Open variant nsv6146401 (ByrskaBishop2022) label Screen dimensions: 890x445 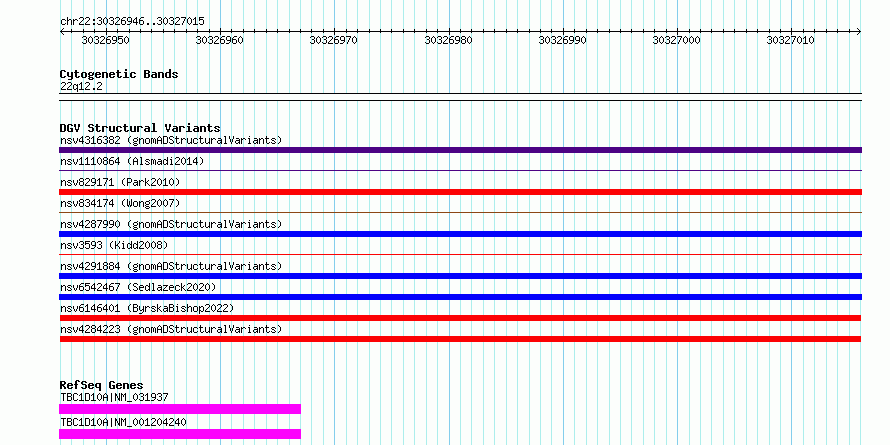[147, 308]
